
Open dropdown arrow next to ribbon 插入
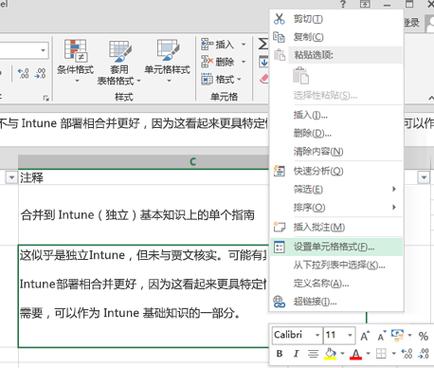(243, 44)
